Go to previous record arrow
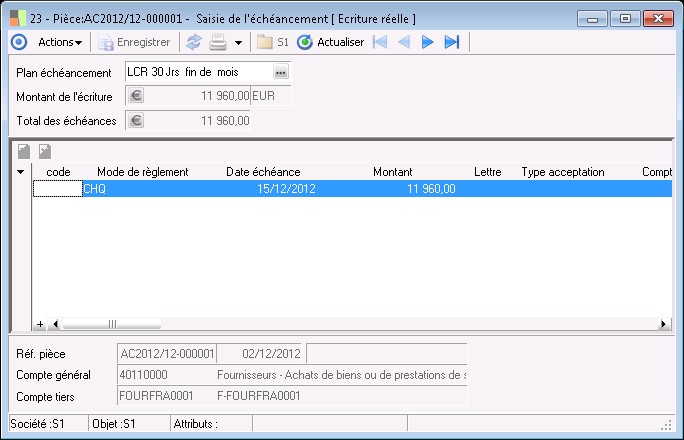The image size is (684, 440). (x=404, y=42)
